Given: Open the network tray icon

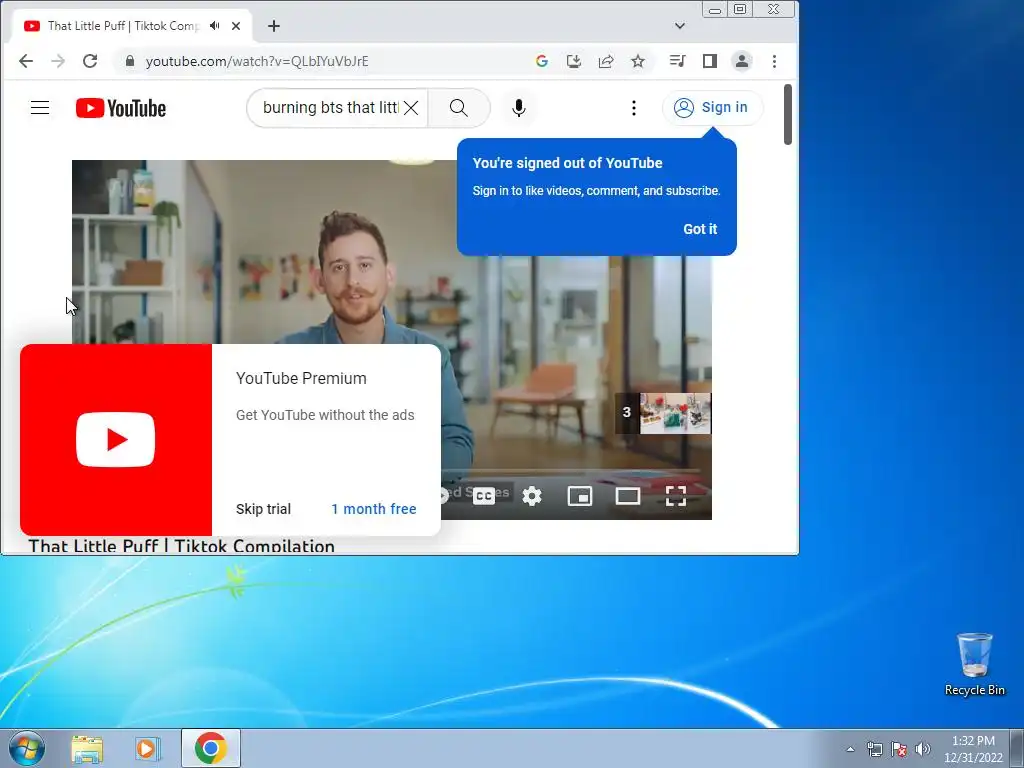Looking at the screenshot, I should tap(874, 749).
